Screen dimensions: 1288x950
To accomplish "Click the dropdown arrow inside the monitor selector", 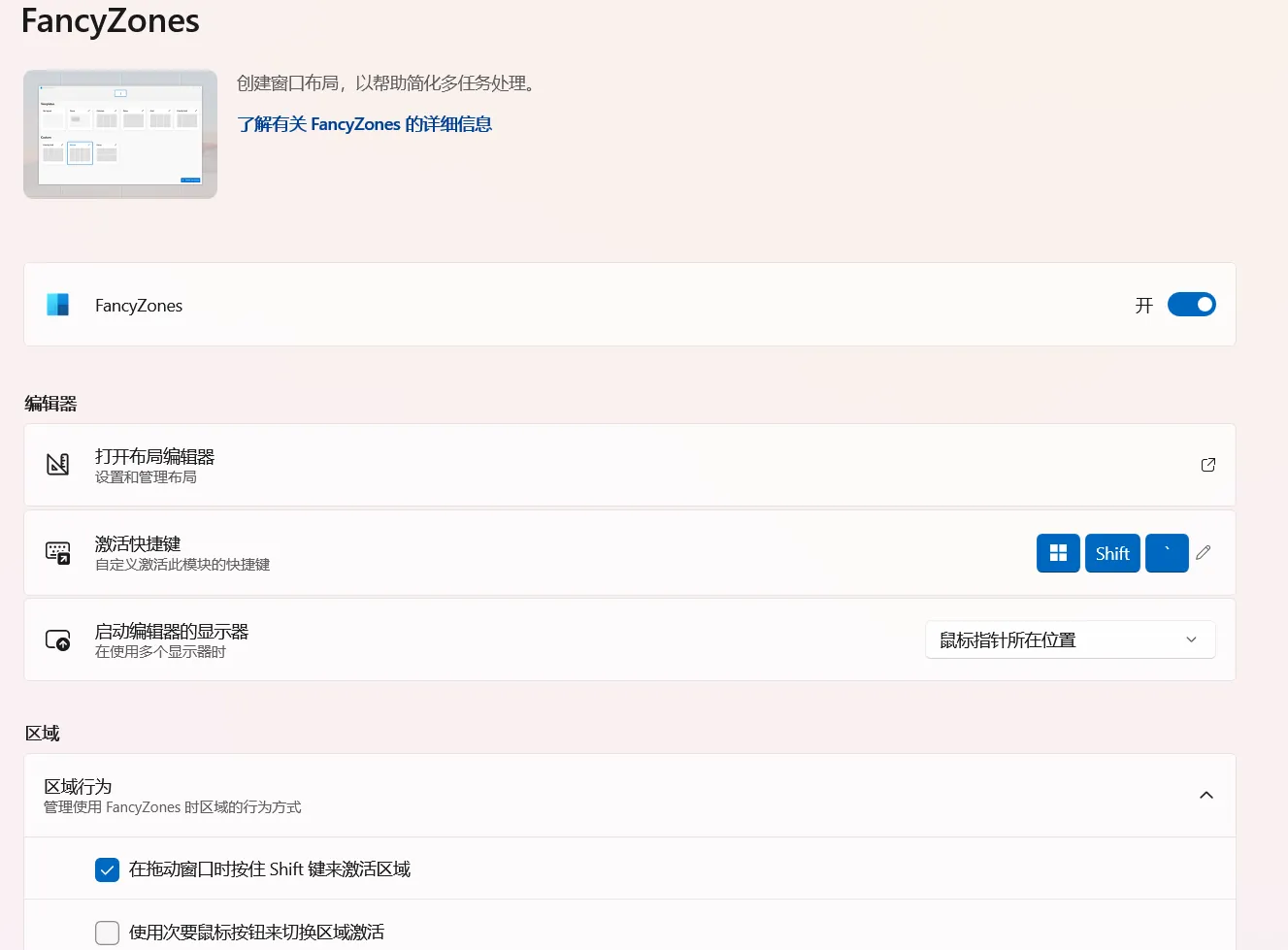I will tap(1191, 639).
